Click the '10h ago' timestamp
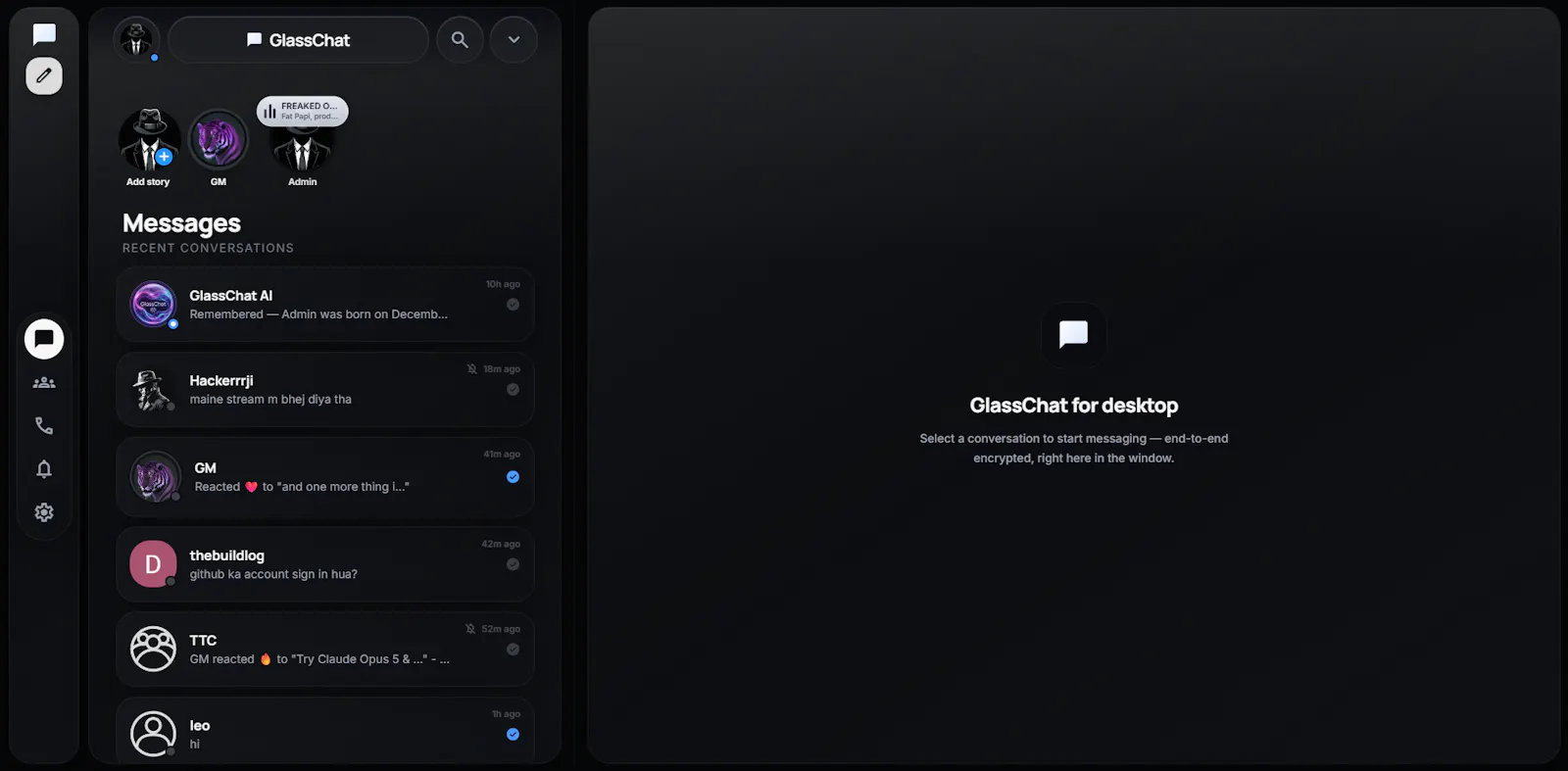1568x771 pixels. [503, 284]
